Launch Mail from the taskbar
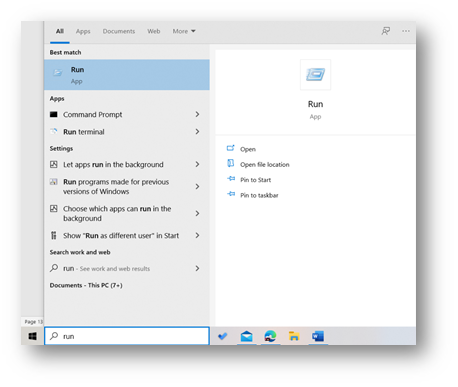458x387 pixels. (x=246, y=336)
